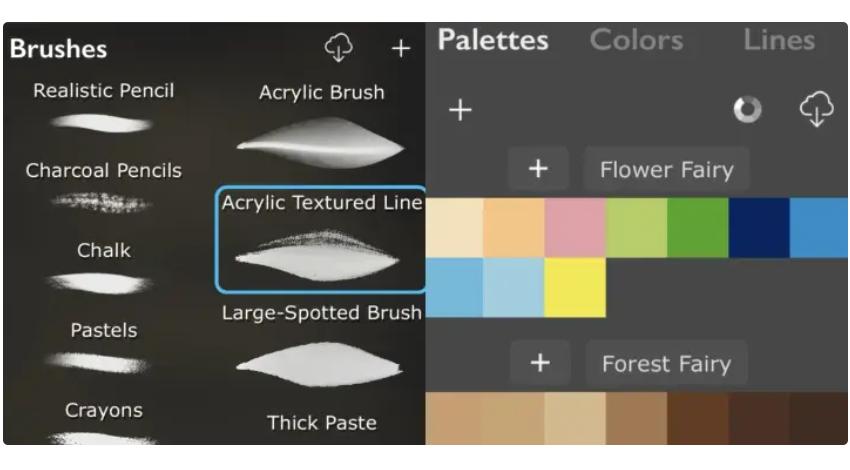The width and height of the screenshot is (850, 470).
Task: Add a new brush with plus icon
Action: click(x=401, y=48)
